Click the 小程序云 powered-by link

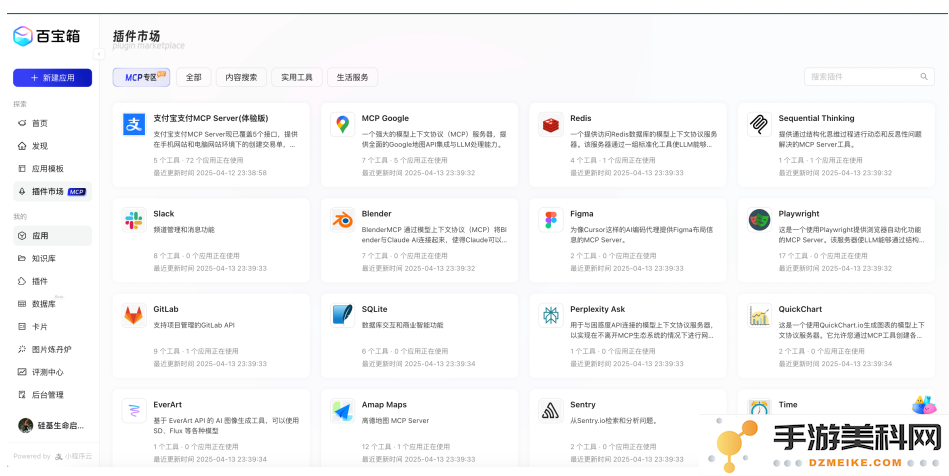click(x=74, y=457)
